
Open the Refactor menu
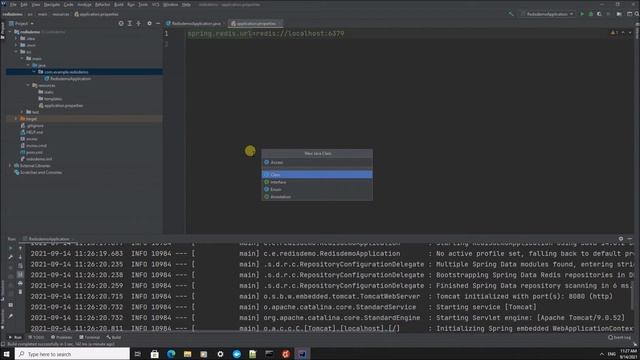102,4
